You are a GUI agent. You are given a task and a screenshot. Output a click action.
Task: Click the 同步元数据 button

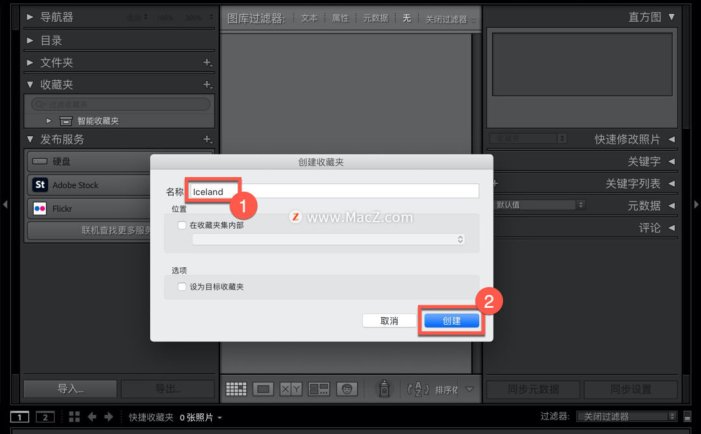[x=533, y=389]
